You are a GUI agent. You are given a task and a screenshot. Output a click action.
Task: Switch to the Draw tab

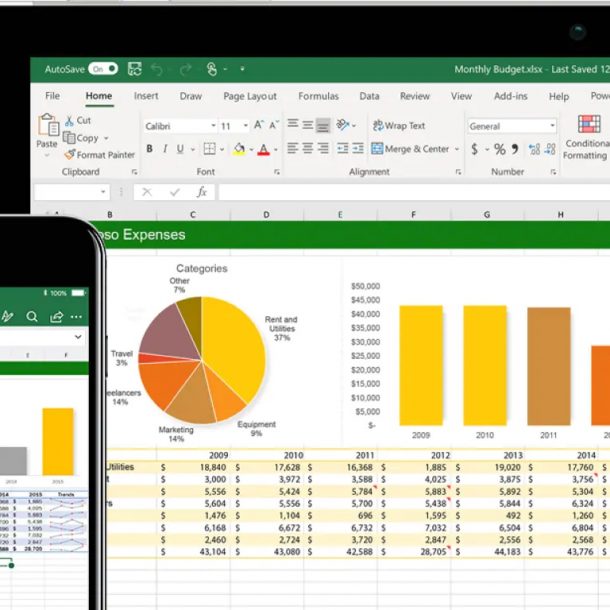click(x=191, y=96)
